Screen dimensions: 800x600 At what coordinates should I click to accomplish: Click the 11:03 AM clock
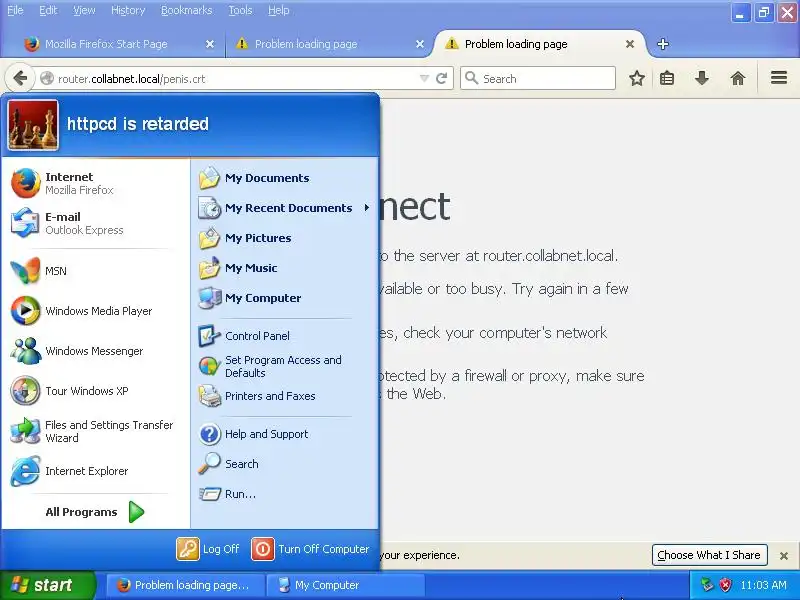pos(763,585)
